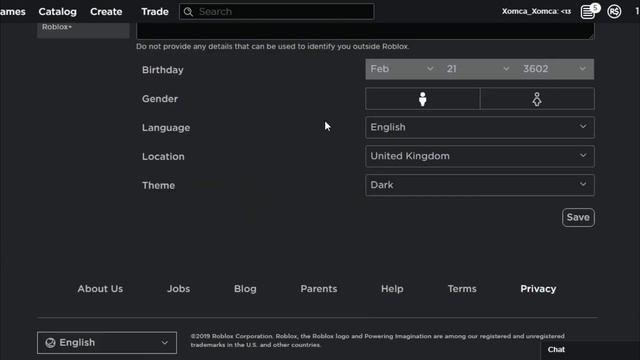Screen dimensions: 640x360
Task: Open the birthday year dropdown showing 3602
Action: pyautogui.click(x=555, y=69)
